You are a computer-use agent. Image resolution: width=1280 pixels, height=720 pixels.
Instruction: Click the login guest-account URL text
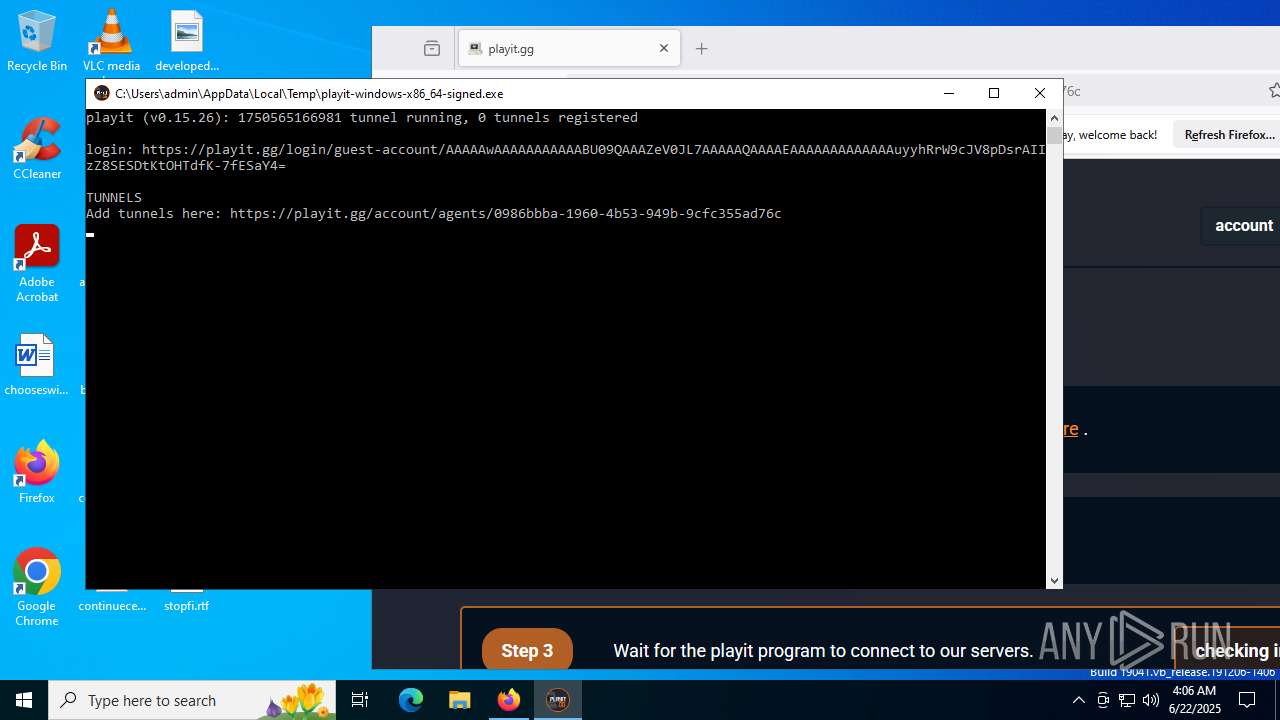(x=565, y=157)
